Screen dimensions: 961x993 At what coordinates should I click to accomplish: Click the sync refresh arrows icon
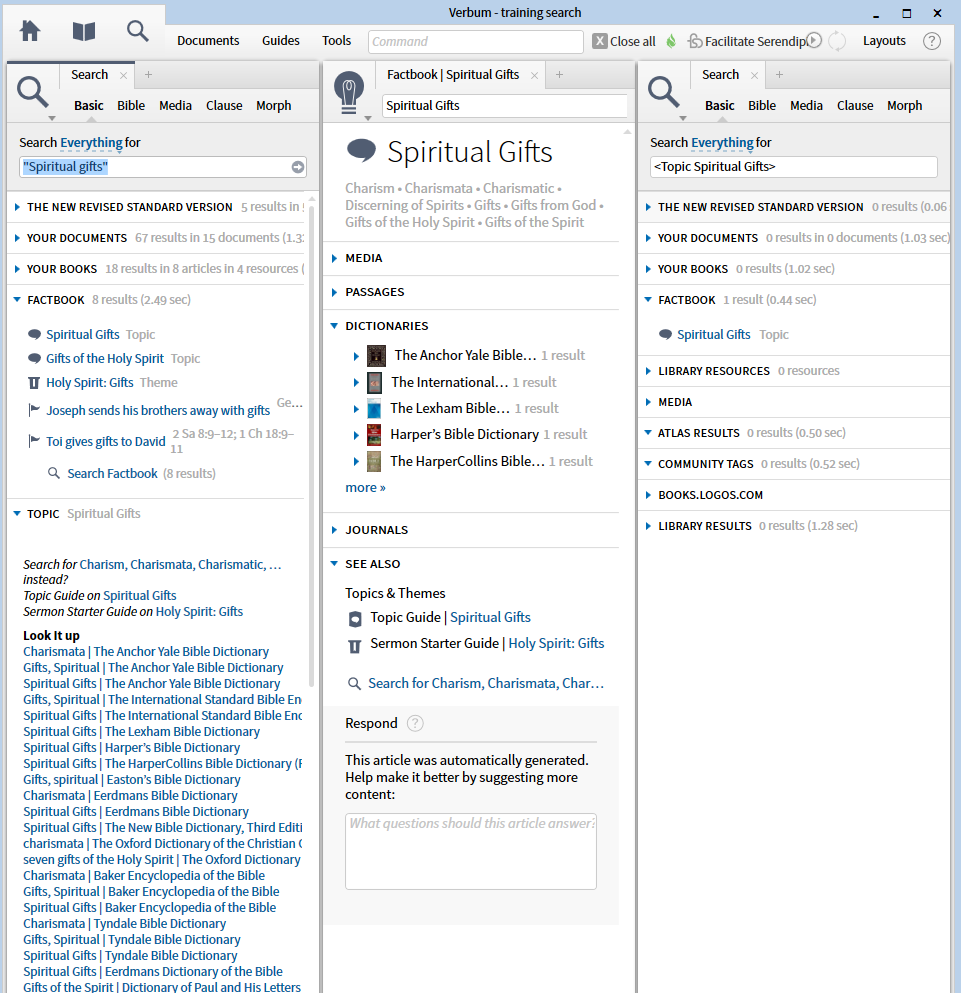pos(837,41)
